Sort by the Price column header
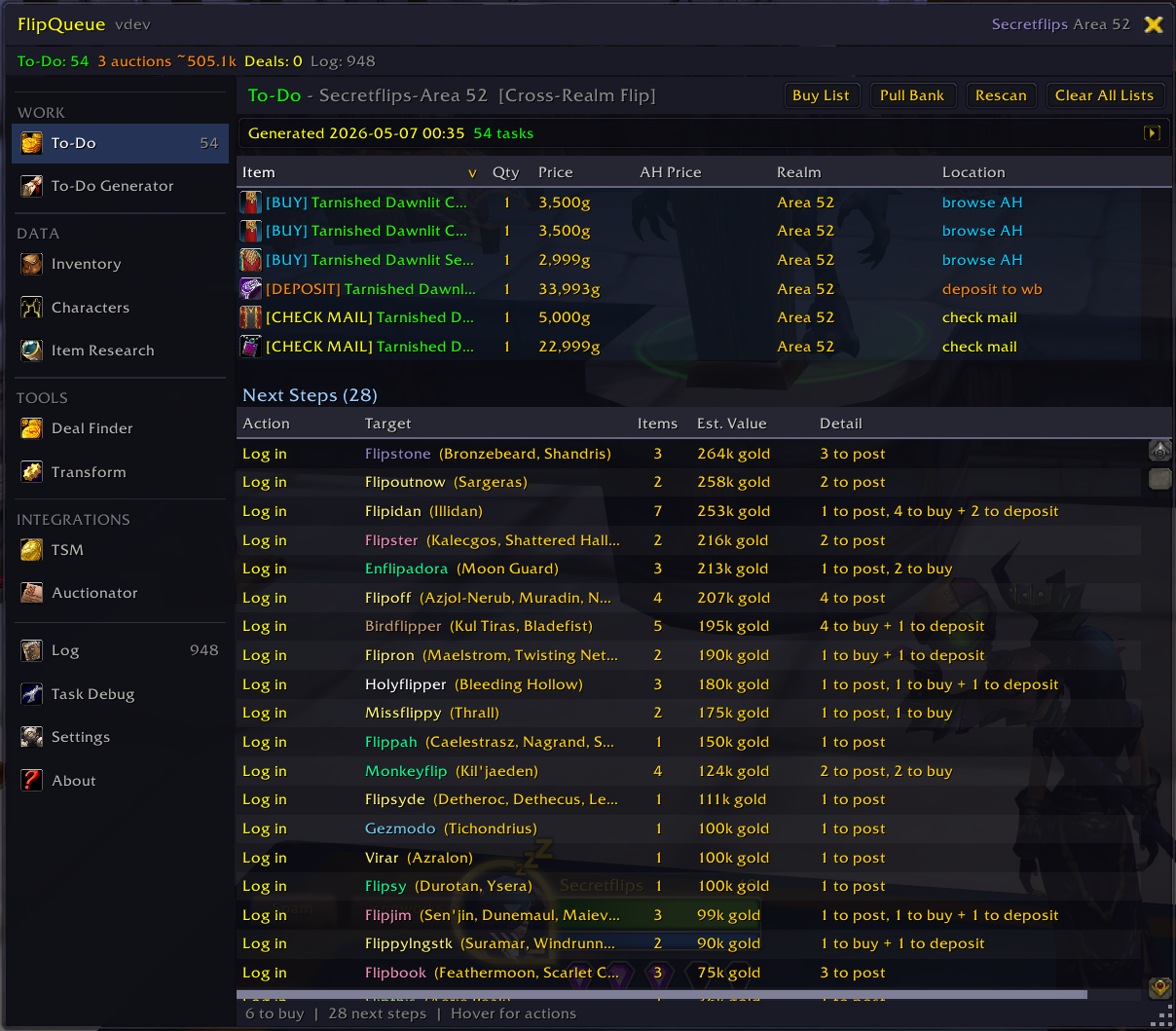Viewport: 1176px width, 1031px height. point(556,172)
